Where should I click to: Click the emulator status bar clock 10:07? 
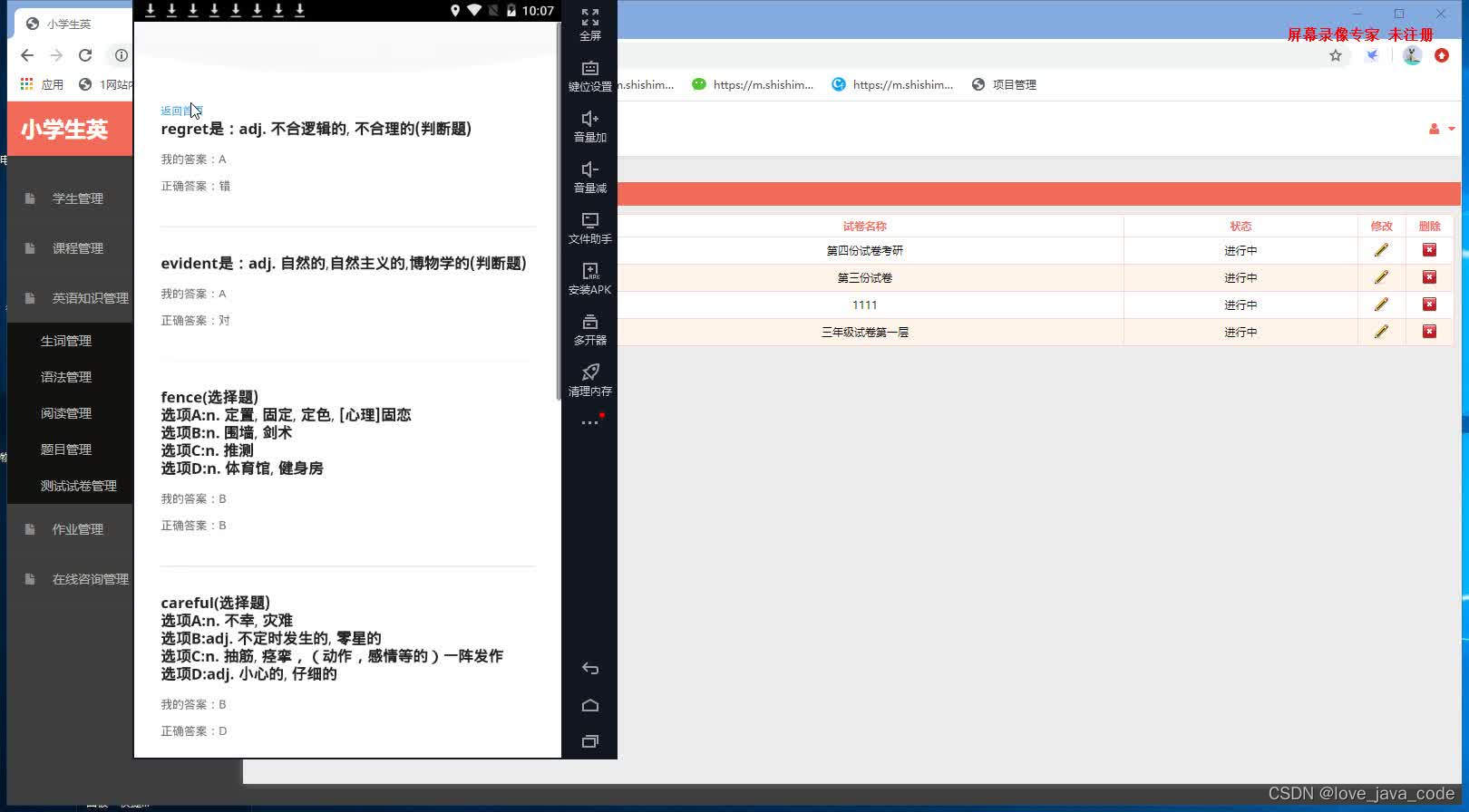(538, 11)
